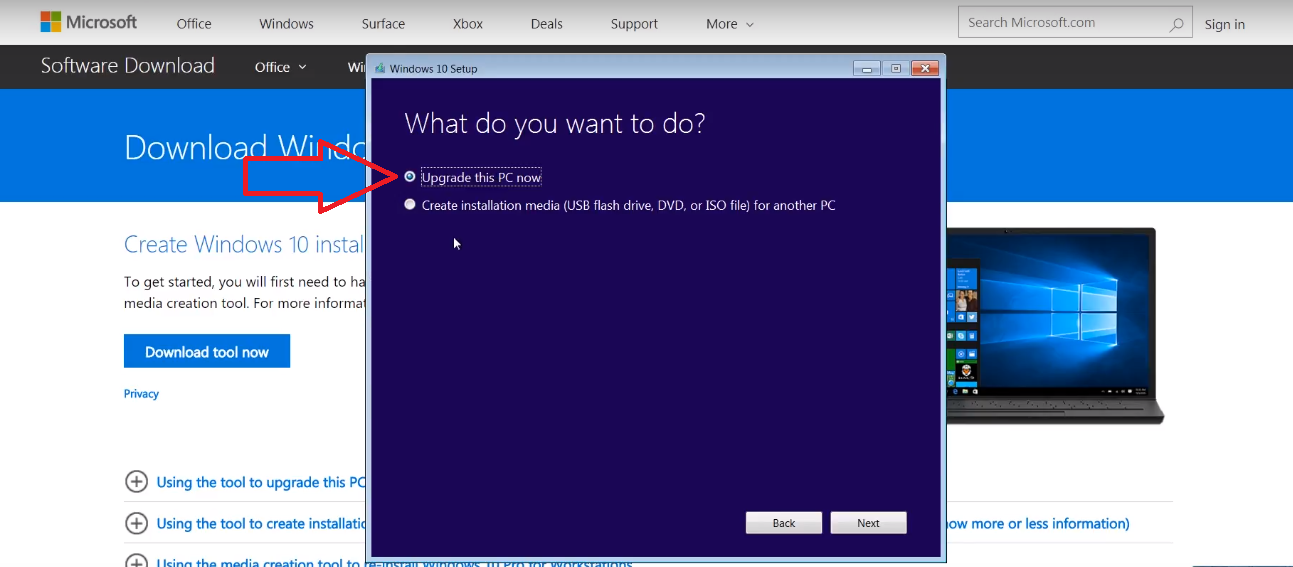Maximize the Windows 10 Setup window

(895, 68)
